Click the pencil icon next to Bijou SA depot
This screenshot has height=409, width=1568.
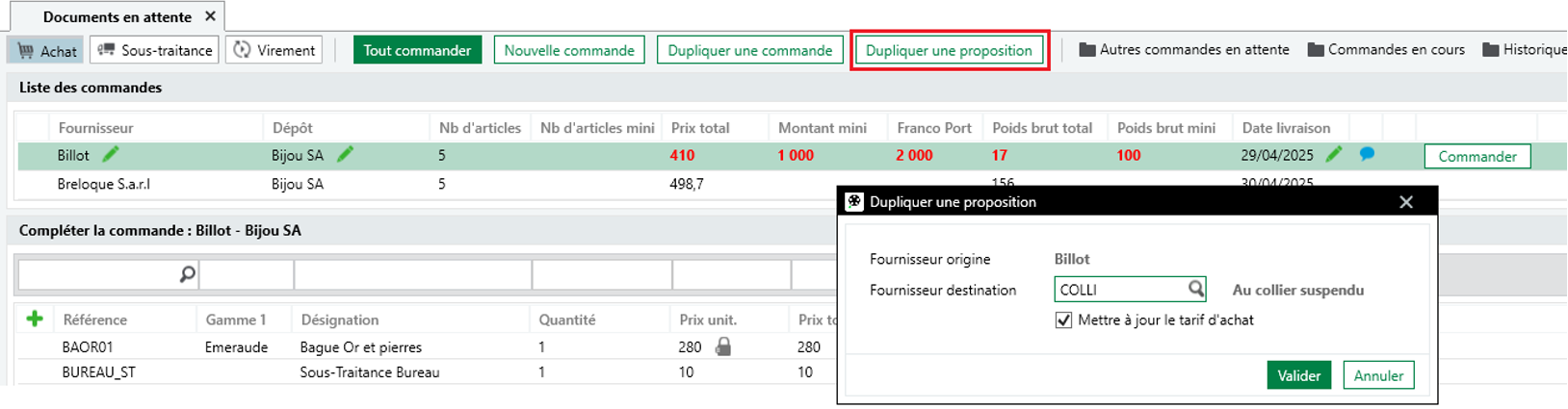click(345, 154)
